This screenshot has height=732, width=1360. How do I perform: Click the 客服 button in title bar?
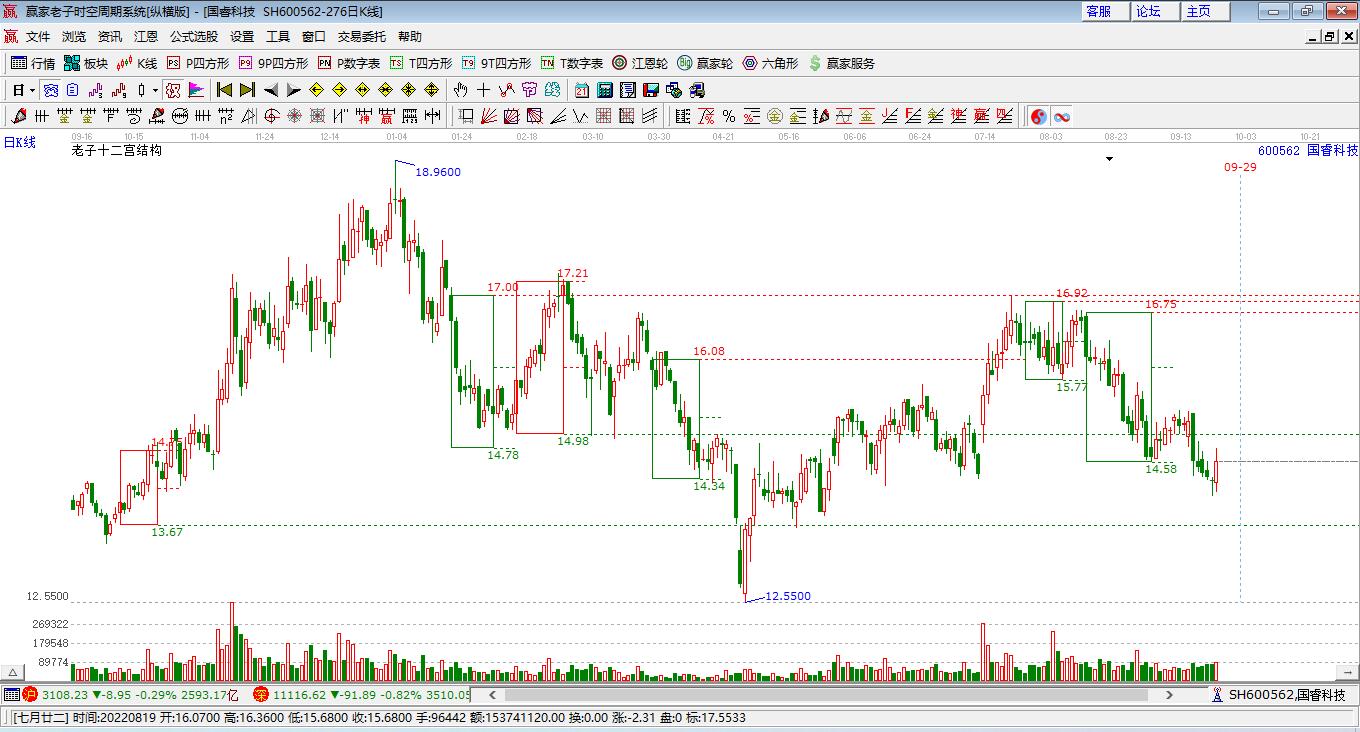coord(1105,11)
